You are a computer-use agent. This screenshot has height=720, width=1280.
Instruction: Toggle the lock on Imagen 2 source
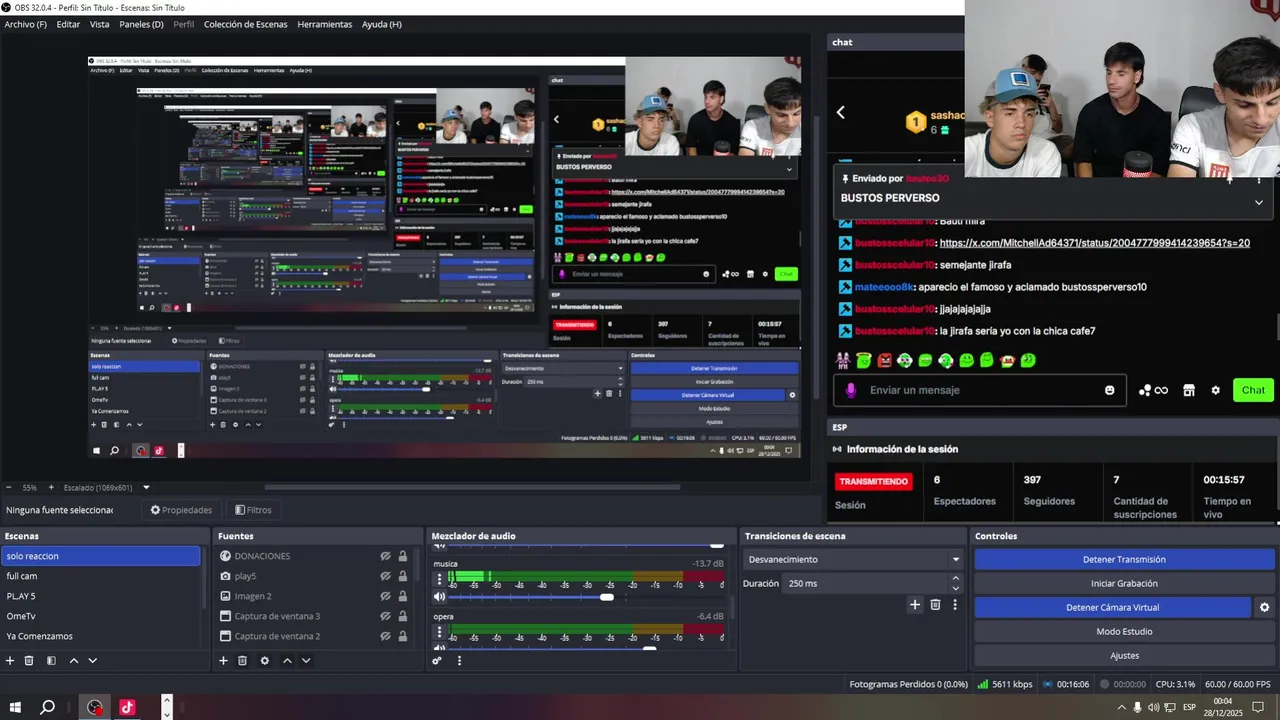pyautogui.click(x=403, y=596)
